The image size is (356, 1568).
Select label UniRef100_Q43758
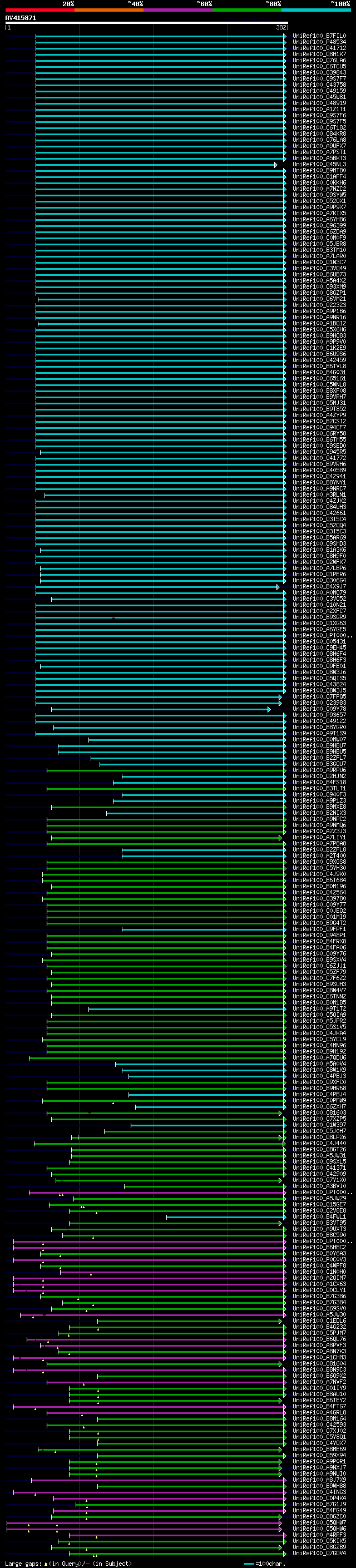(x=319, y=85)
